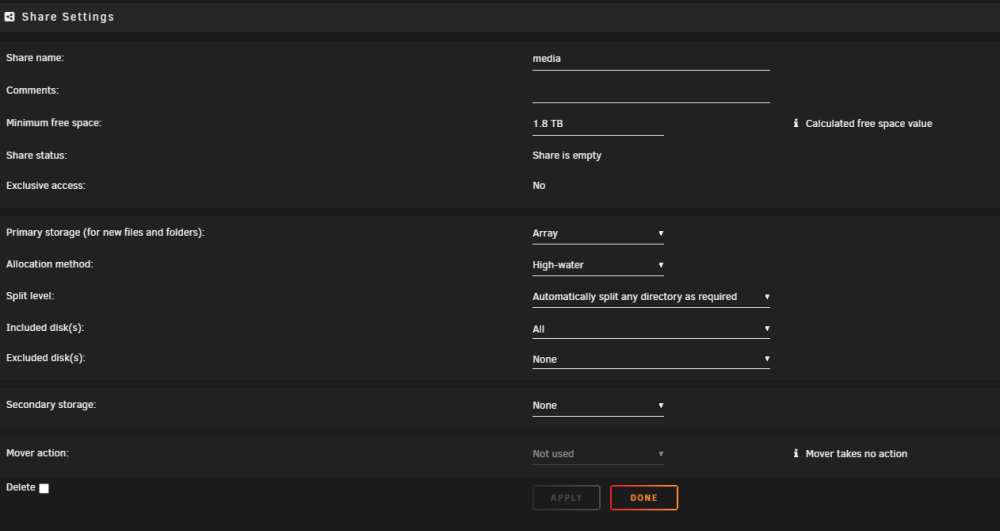Image resolution: width=1000 pixels, height=531 pixels.
Task: Click the Mover action label
Action: coord(37,453)
